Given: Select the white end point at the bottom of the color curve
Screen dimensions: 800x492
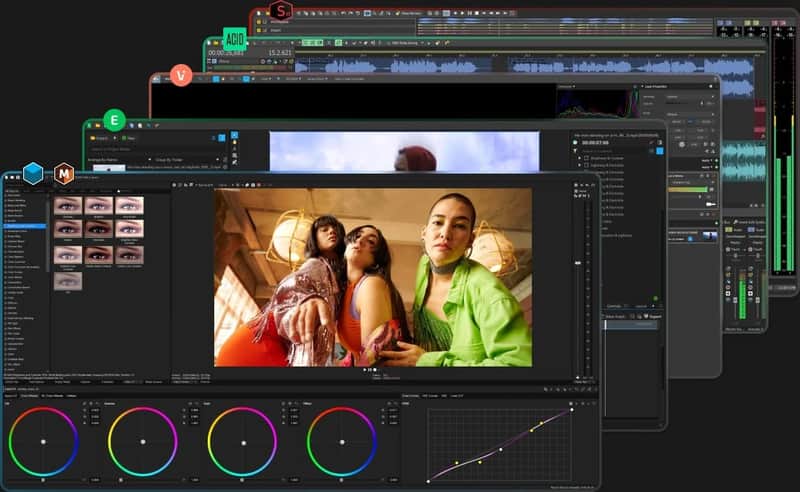Looking at the screenshot, I should pyautogui.click(x=428, y=481).
